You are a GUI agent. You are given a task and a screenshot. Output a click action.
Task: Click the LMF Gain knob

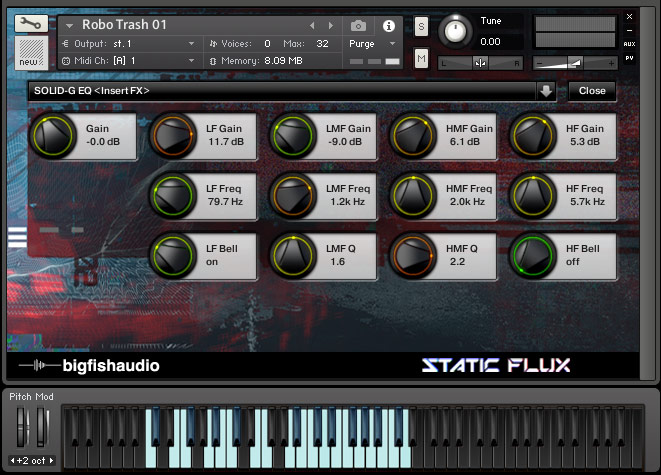[x=293, y=136]
